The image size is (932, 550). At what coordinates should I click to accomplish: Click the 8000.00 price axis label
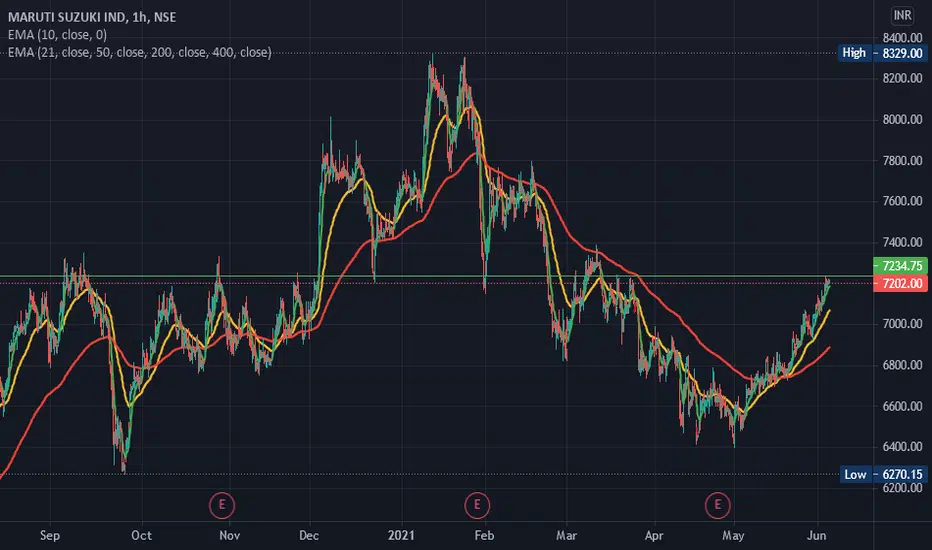[x=902, y=120]
